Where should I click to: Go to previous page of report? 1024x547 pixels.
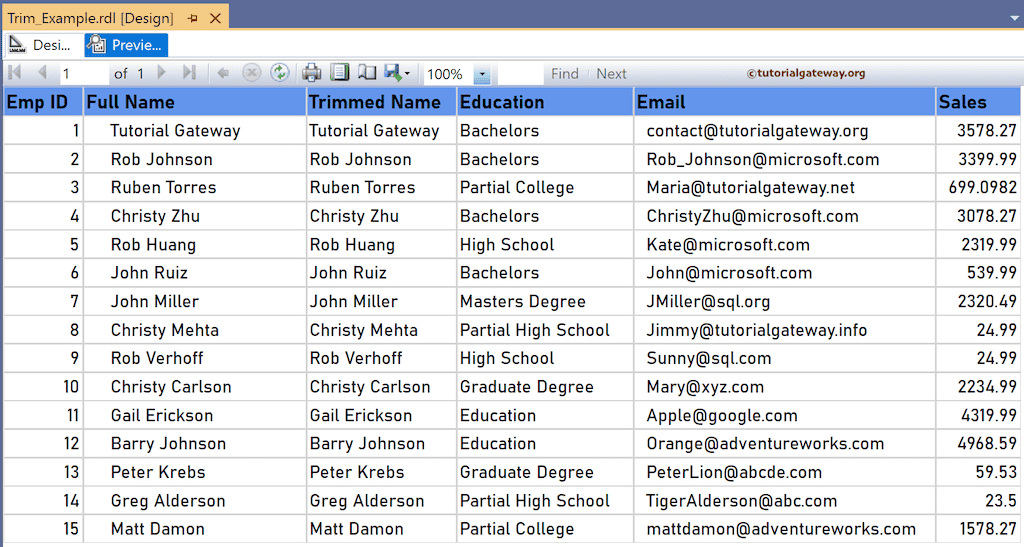pos(42,72)
